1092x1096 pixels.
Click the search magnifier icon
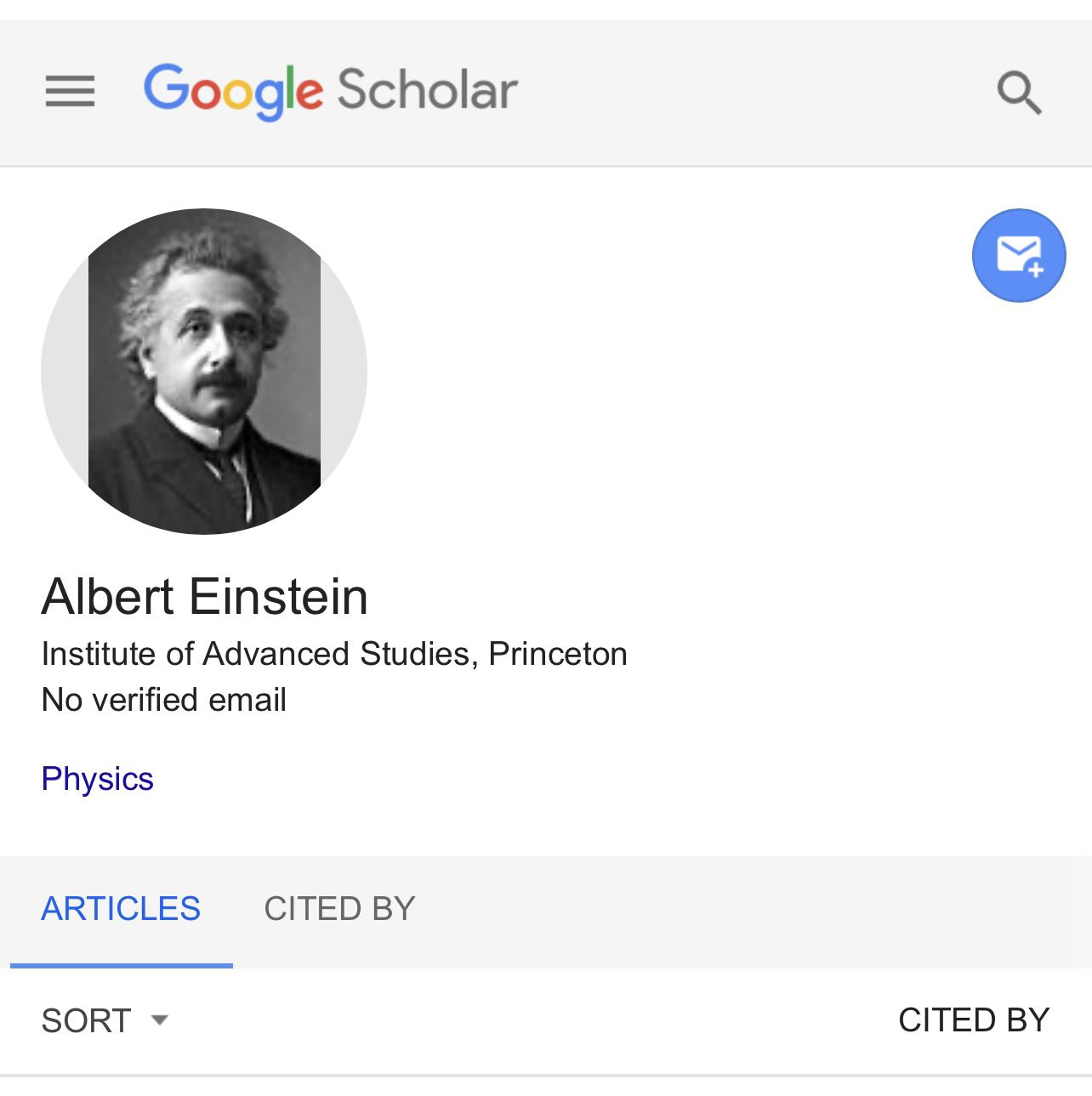(x=1019, y=92)
